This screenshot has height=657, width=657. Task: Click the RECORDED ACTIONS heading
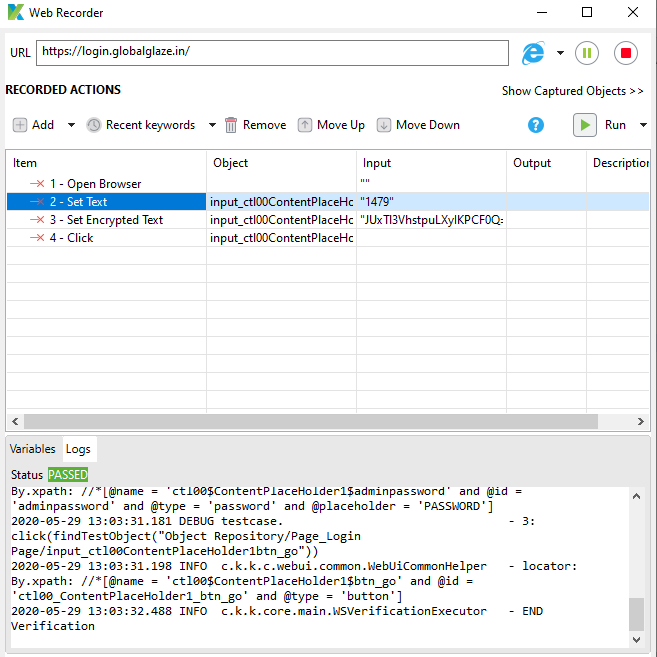coord(63,90)
